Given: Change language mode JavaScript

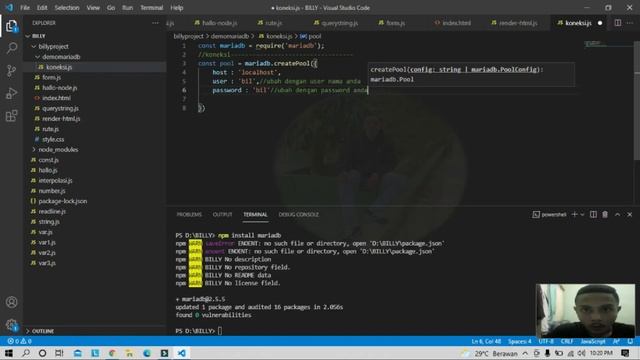Looking at the screenshot, I should pos(593,341).
